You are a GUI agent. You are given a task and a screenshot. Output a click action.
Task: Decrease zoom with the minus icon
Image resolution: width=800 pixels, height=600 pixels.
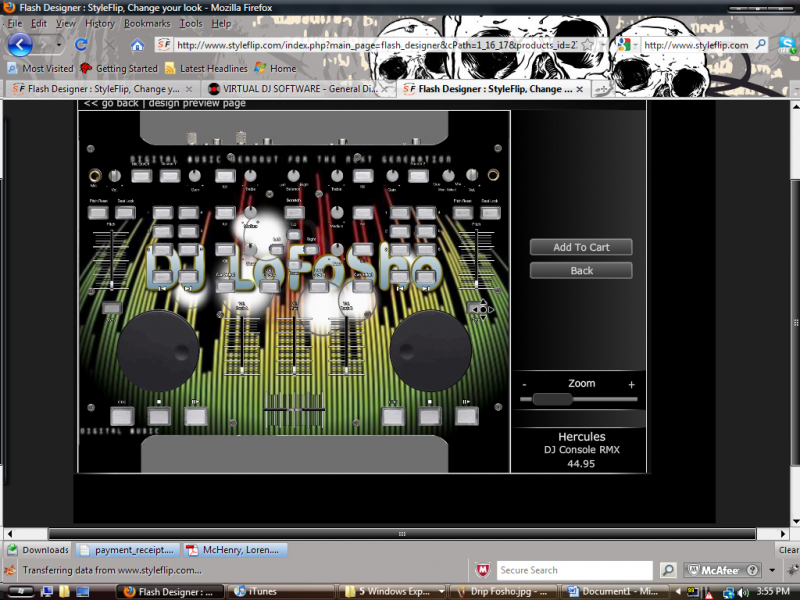click(x=524, y=384)
